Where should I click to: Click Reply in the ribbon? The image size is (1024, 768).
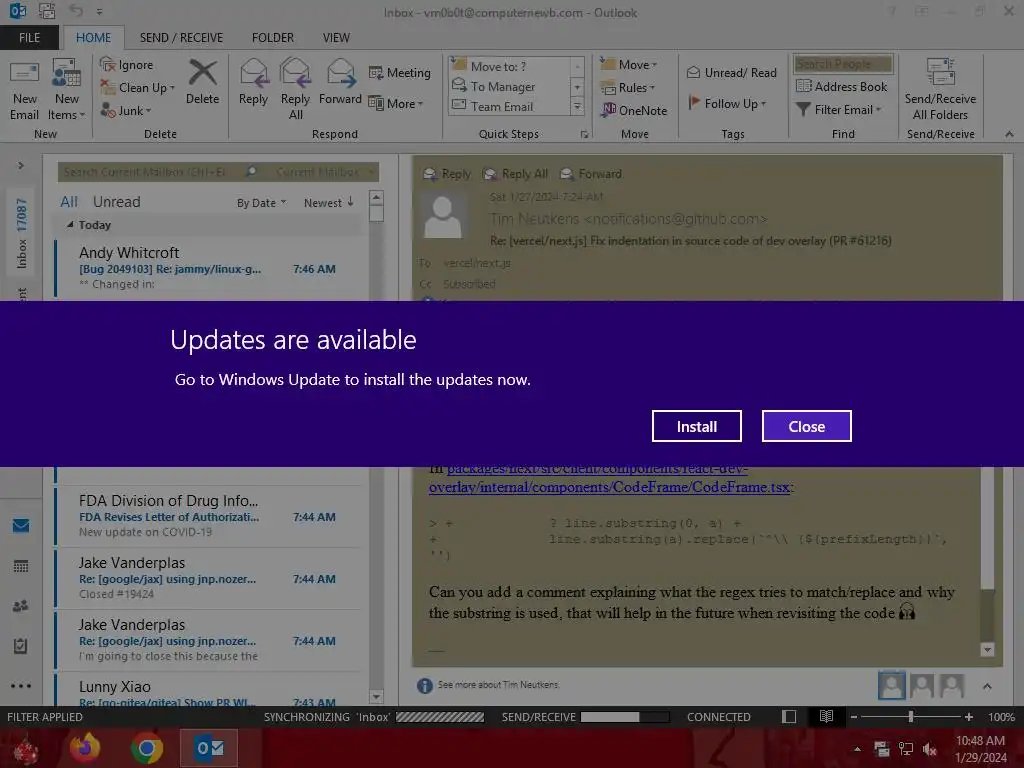[253, 83]
